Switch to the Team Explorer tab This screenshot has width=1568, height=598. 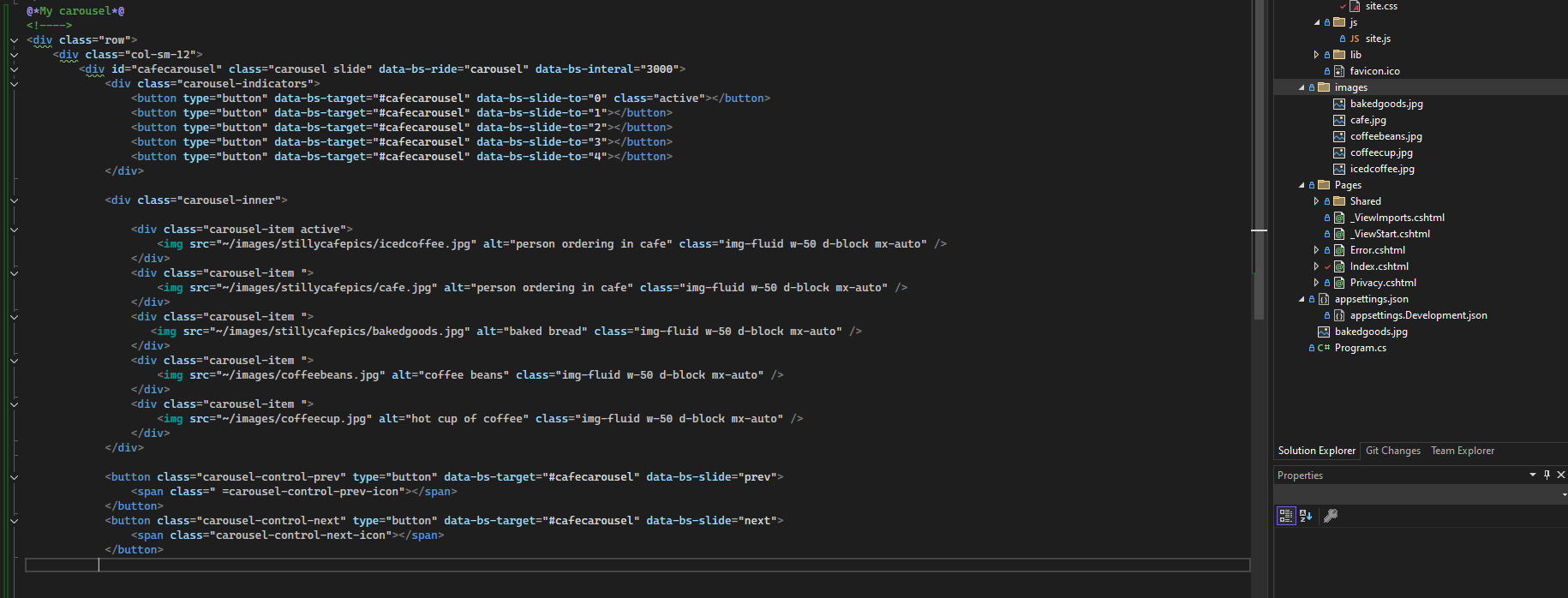click(x=1463, y=451)
